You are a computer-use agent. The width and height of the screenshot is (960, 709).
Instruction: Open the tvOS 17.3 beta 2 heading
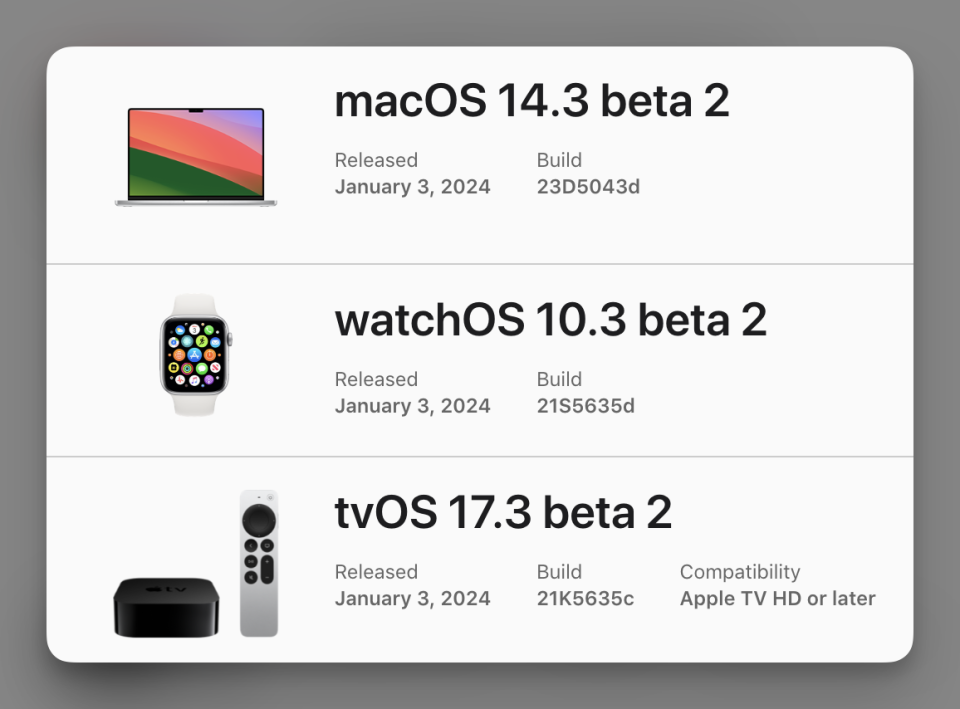[503, 512]
